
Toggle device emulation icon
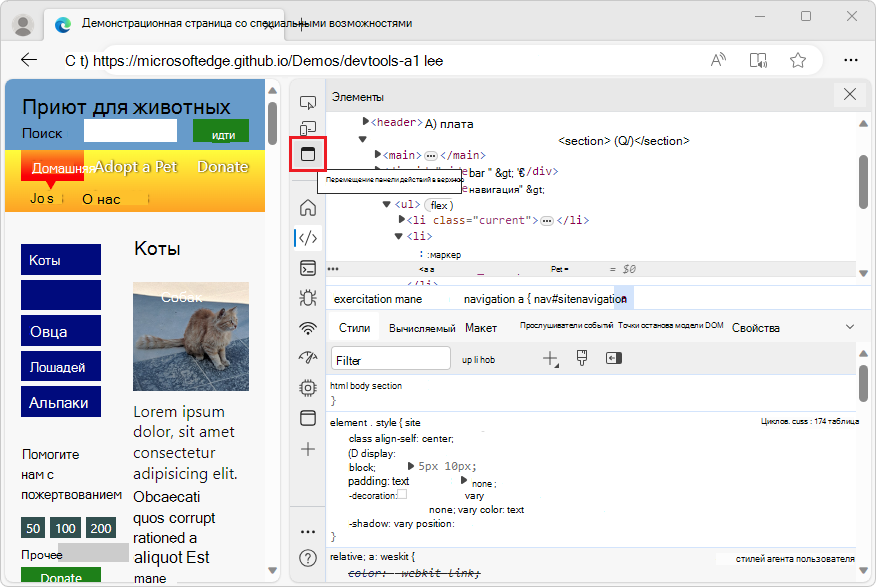308,128
